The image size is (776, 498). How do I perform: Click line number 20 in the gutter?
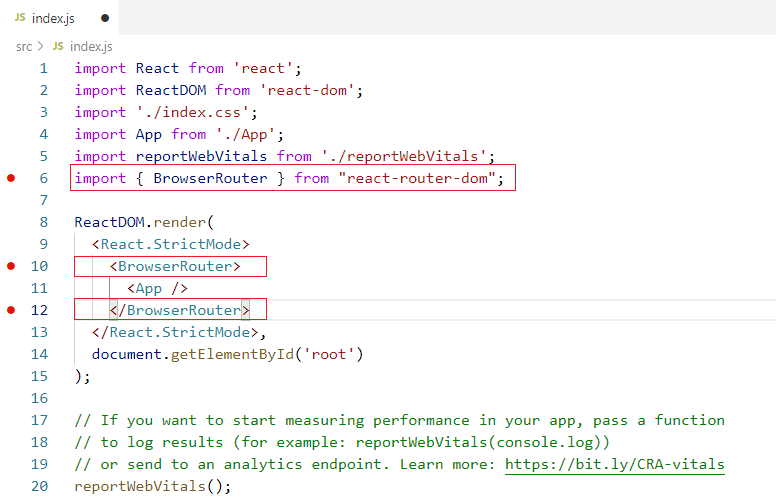pos(39,486)
